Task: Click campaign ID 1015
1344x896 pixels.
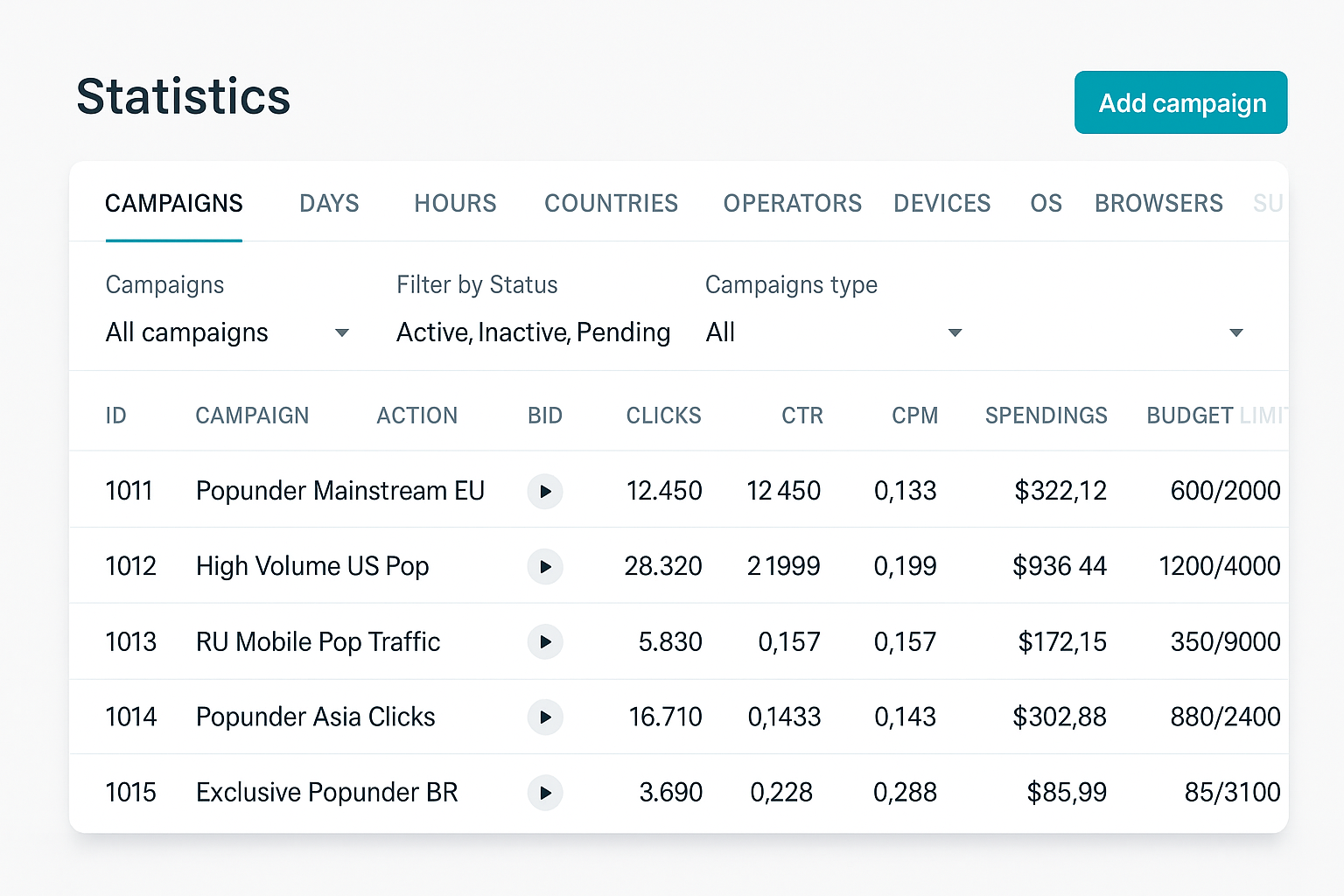Action: pyautogui.click(x=130, y=793)
